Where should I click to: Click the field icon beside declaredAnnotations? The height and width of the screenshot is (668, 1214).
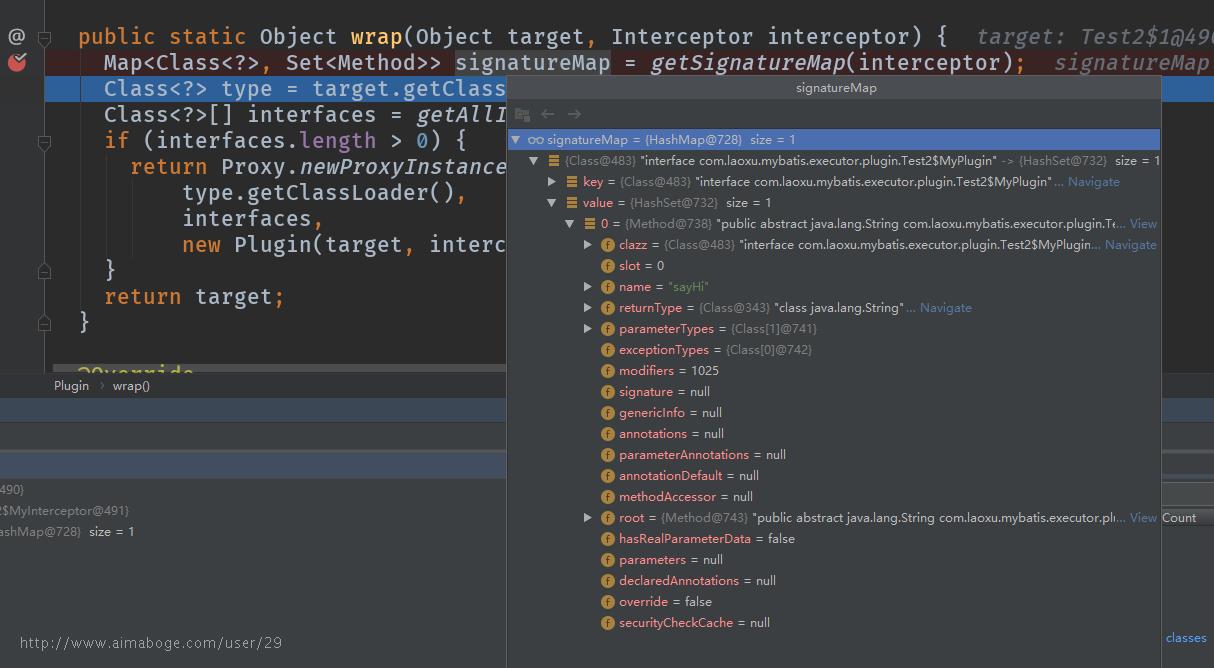point(608,581)
